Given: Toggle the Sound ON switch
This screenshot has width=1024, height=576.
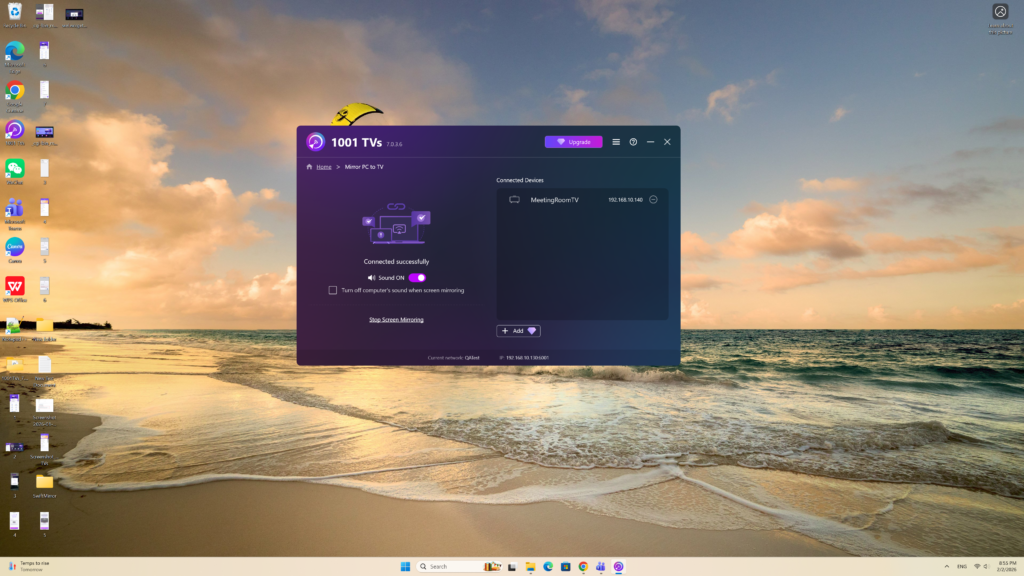Looking at the screenshot, I should pyautogui.click(x=417, y=277).
